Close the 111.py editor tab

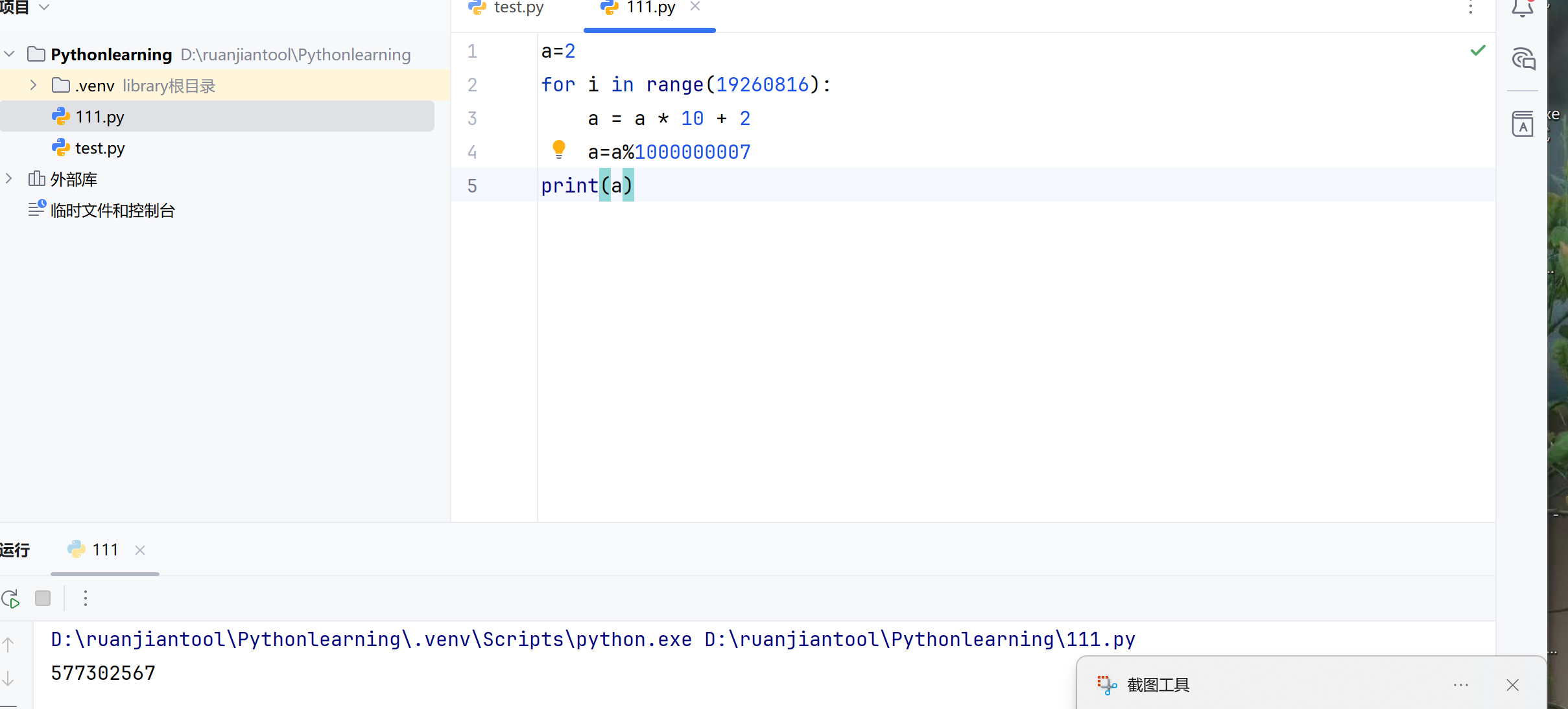695,6
